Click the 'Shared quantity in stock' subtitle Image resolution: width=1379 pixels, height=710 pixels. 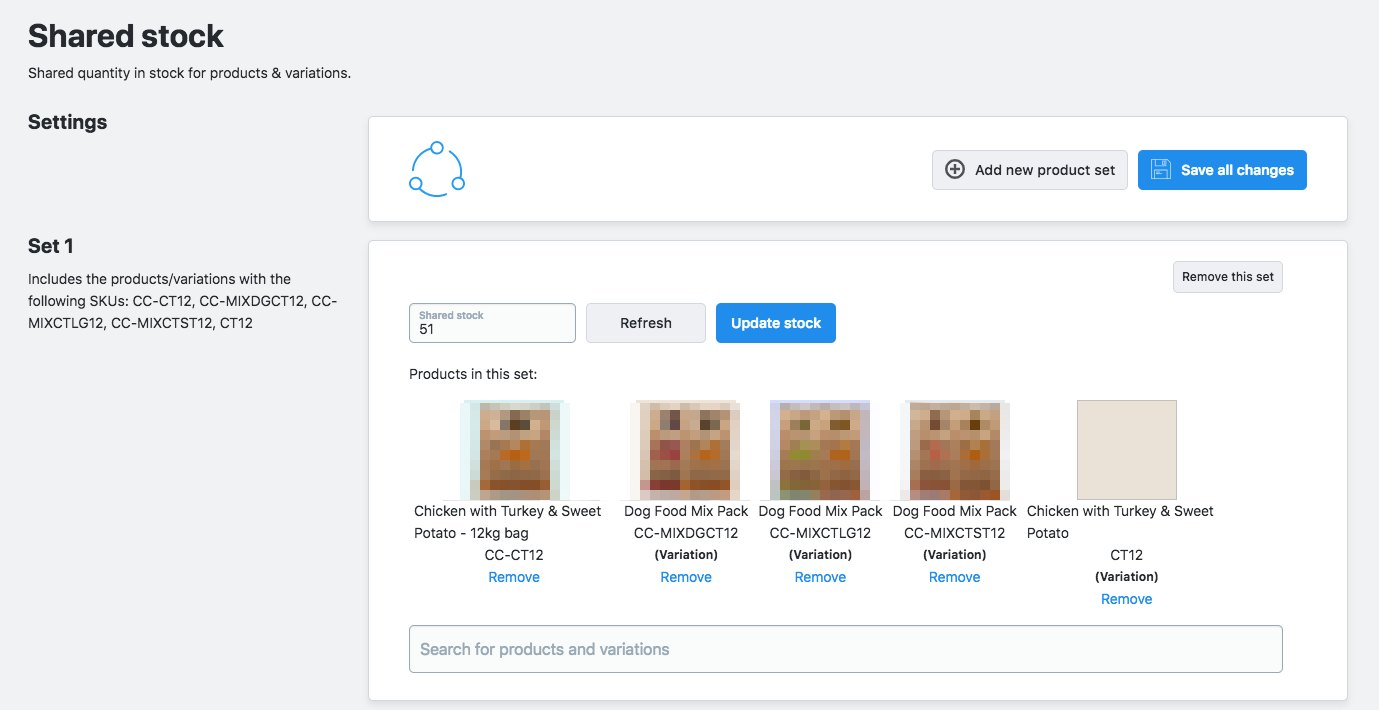click(x=189, y=73)
